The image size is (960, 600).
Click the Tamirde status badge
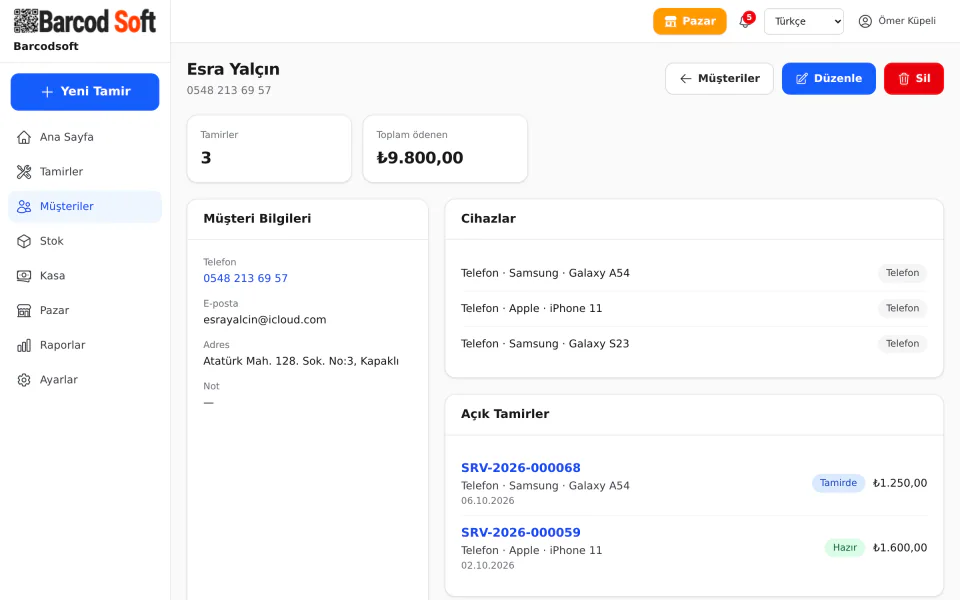point(838,483)
